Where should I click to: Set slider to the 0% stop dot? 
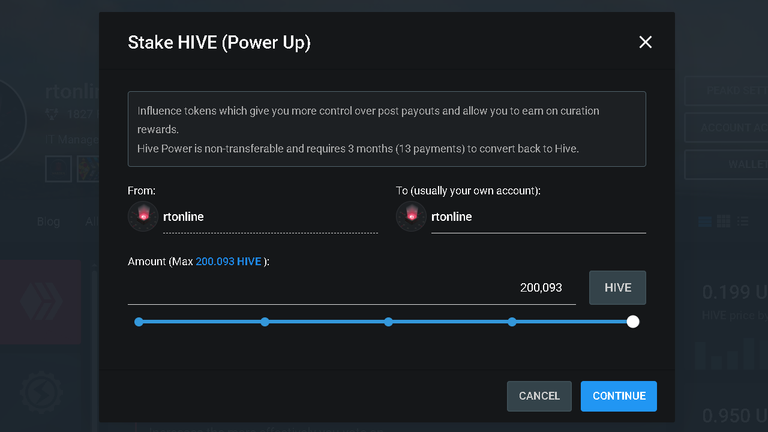[139, 322]
